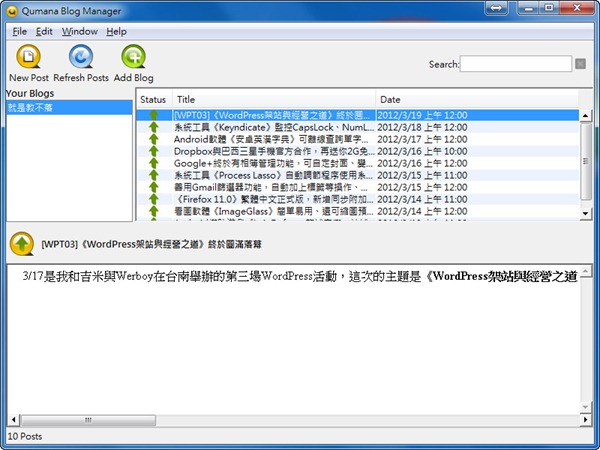
Task: Open the Window menu
Action: pos(80,31)
